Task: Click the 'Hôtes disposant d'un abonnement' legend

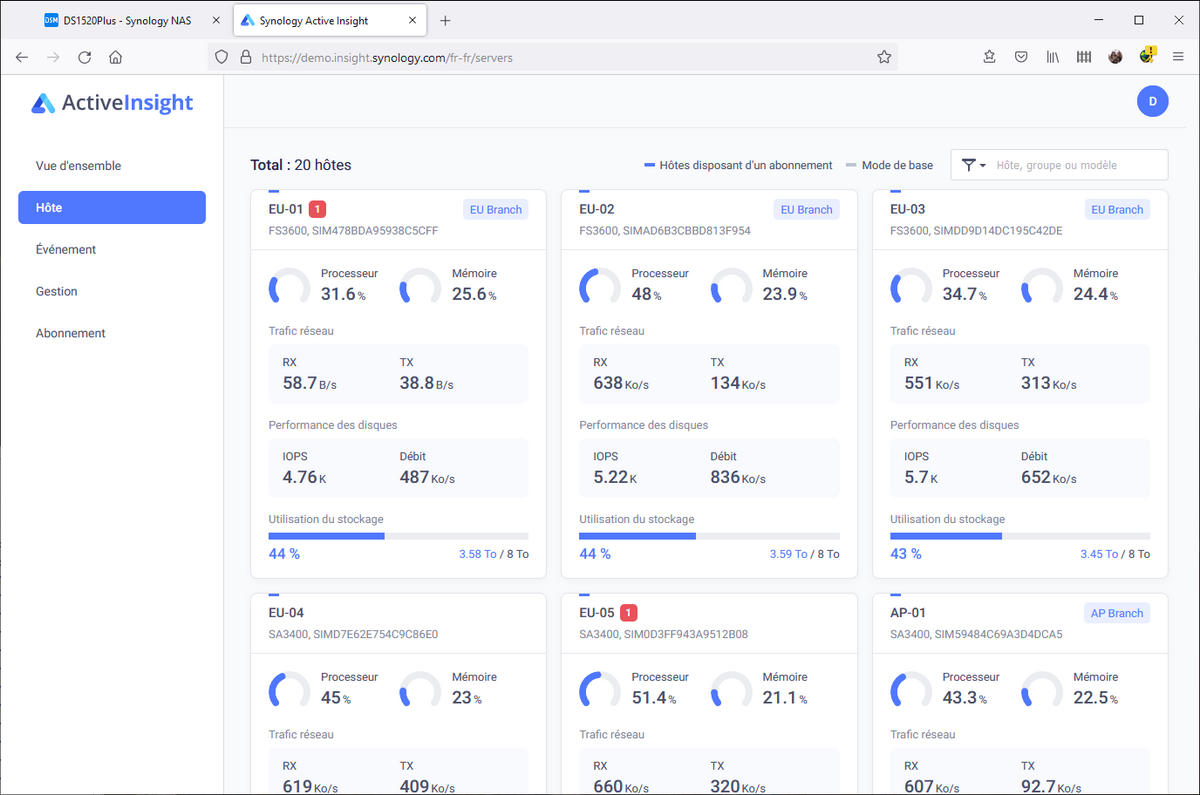Action: point(738,165)
